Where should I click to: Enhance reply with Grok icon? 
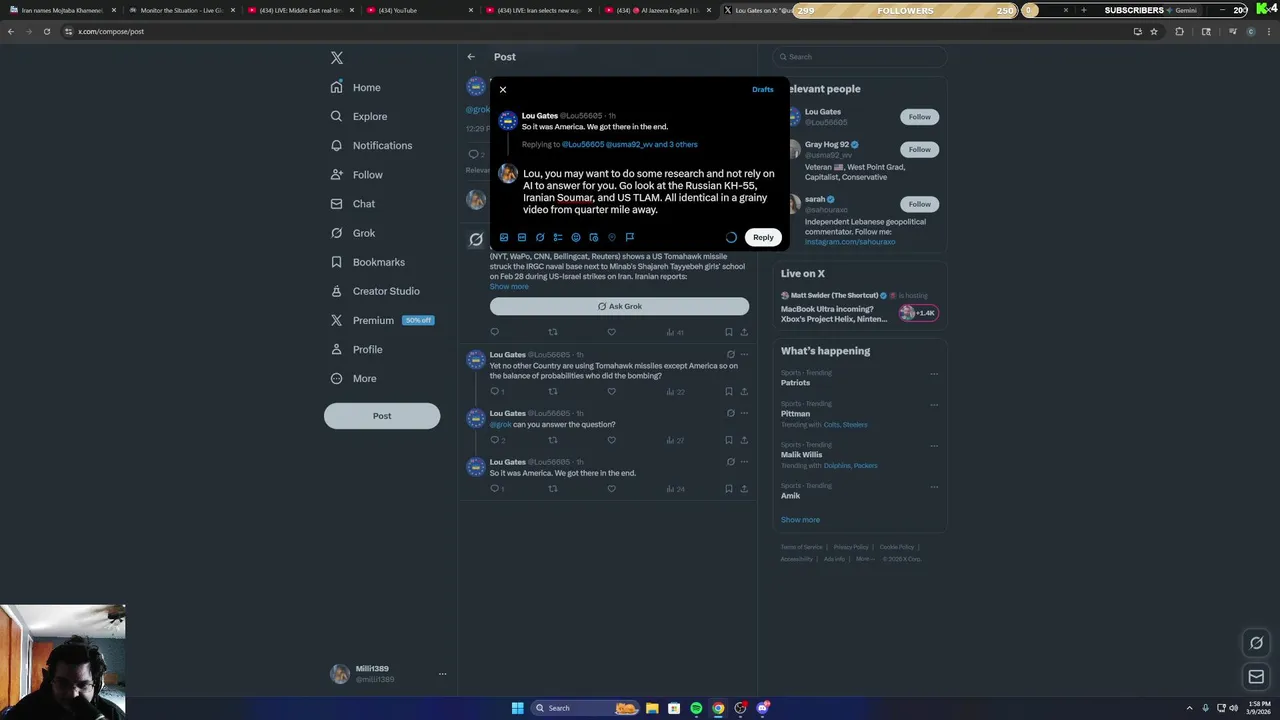[x=540, y=237]
